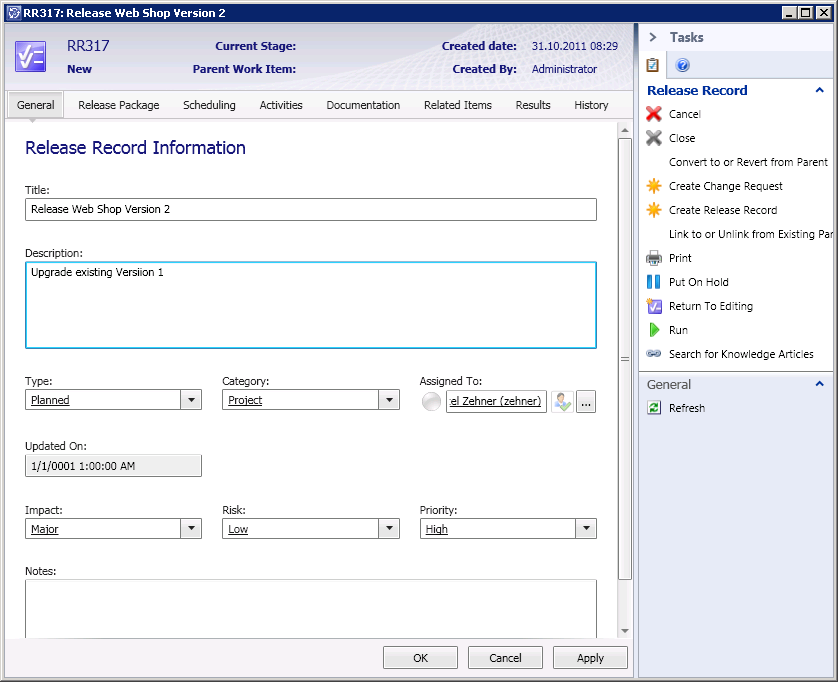Click the Put On Hold pause icon
This screenshot has height=682, width=838.
[654, 282]
